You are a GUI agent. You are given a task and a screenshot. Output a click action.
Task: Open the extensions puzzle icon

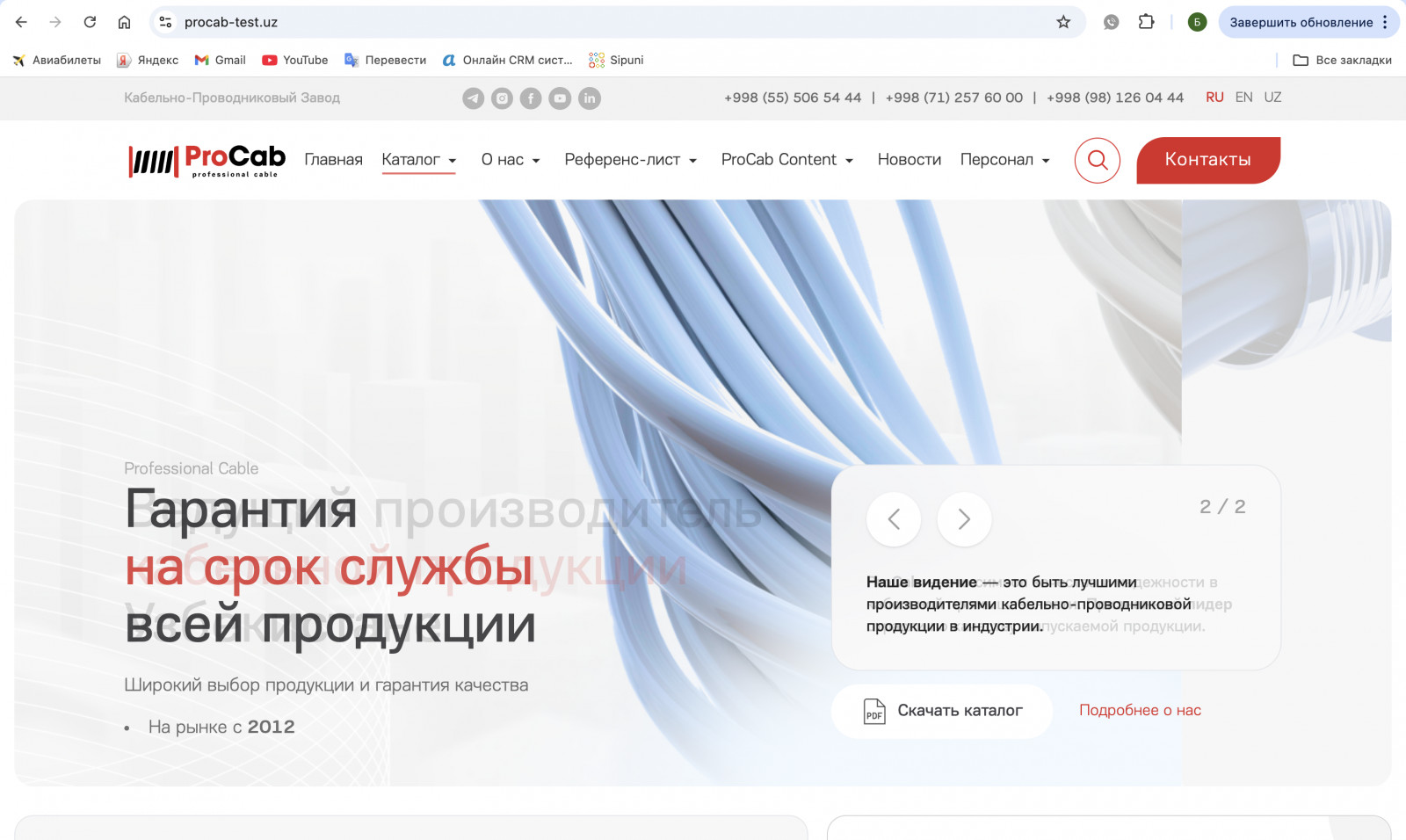tap(1146, 22)
